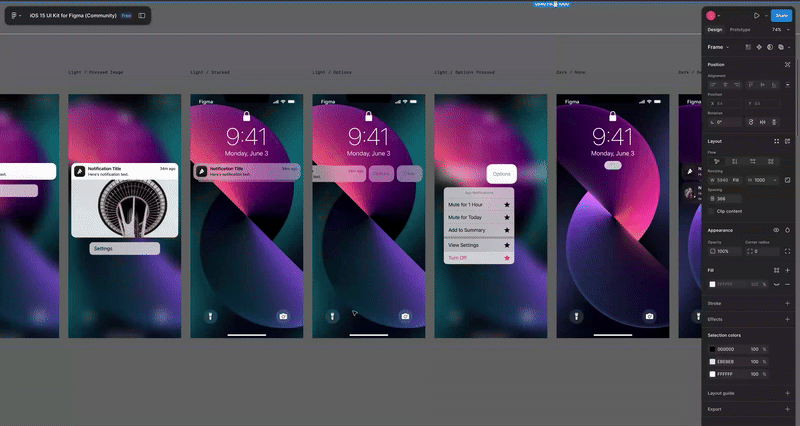This screenshot has height=426, width=800.
Task: Click the width 5840 Fill field
Action: click(724, 180)
